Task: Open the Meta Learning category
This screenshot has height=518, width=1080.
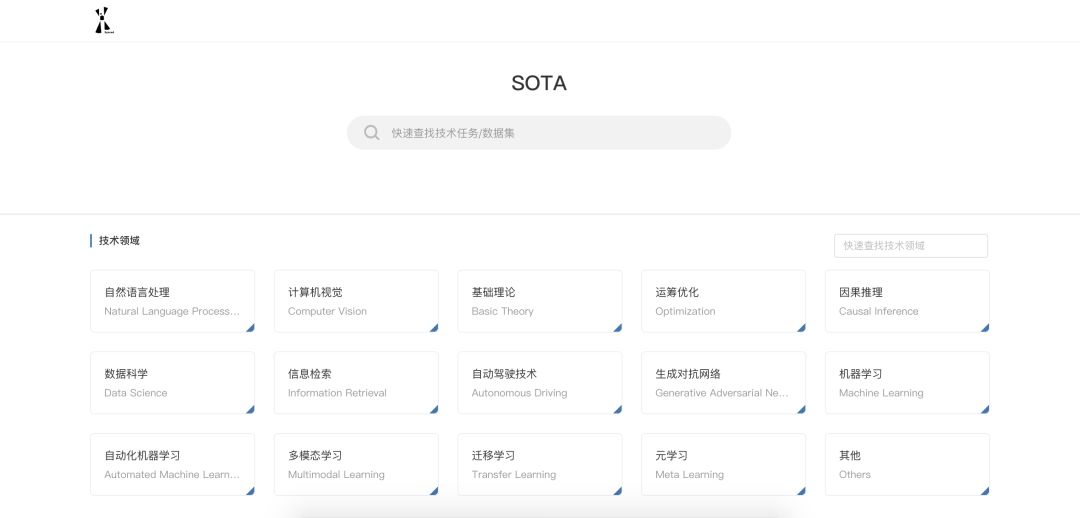Action: point(723,464)
